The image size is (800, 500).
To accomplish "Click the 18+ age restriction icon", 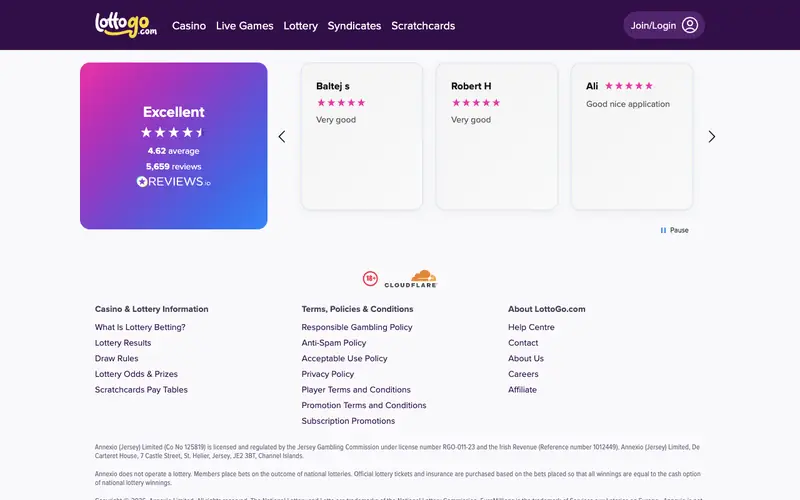I will click(x=370, y=279).
